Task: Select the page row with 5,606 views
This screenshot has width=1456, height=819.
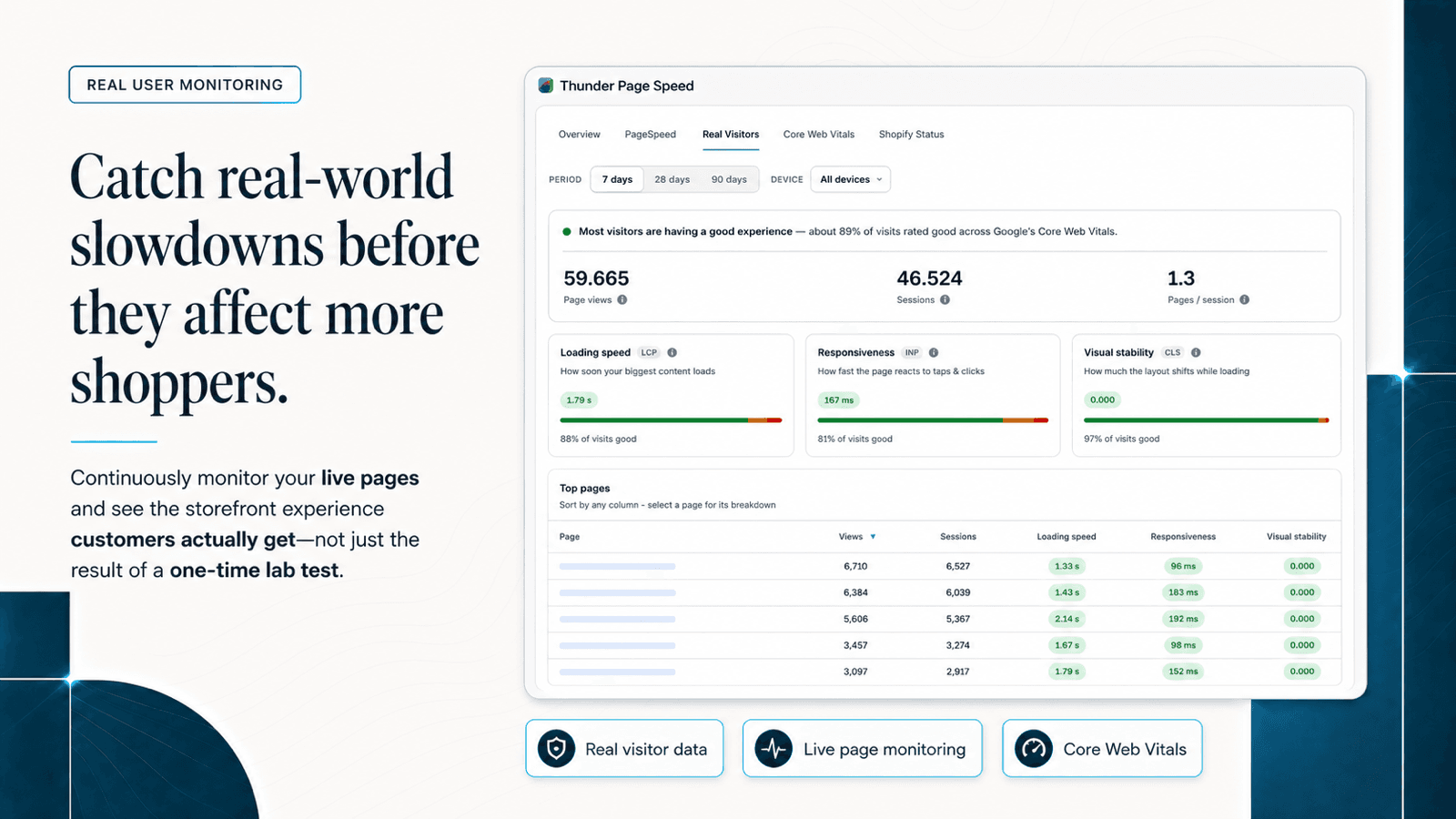Action: [x=945, y=619]
